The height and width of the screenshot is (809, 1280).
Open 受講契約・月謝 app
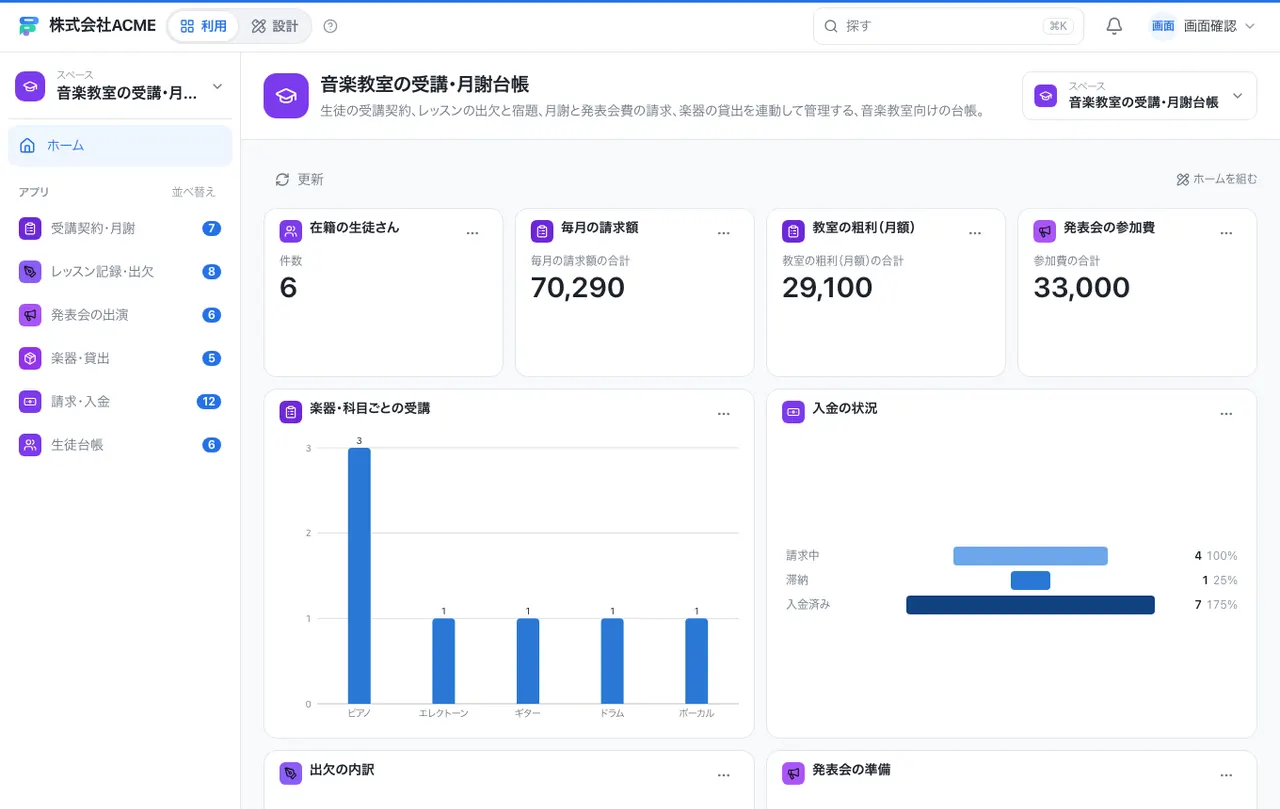tap(120, 228)
